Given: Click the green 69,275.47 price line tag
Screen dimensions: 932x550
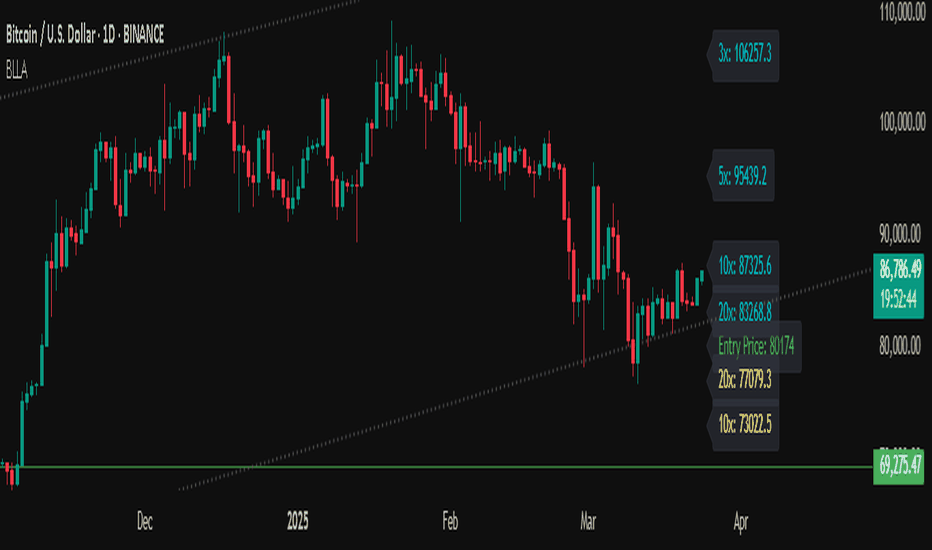Looking at the screenshot, I should pyautogui.click(x=900, y=466).
